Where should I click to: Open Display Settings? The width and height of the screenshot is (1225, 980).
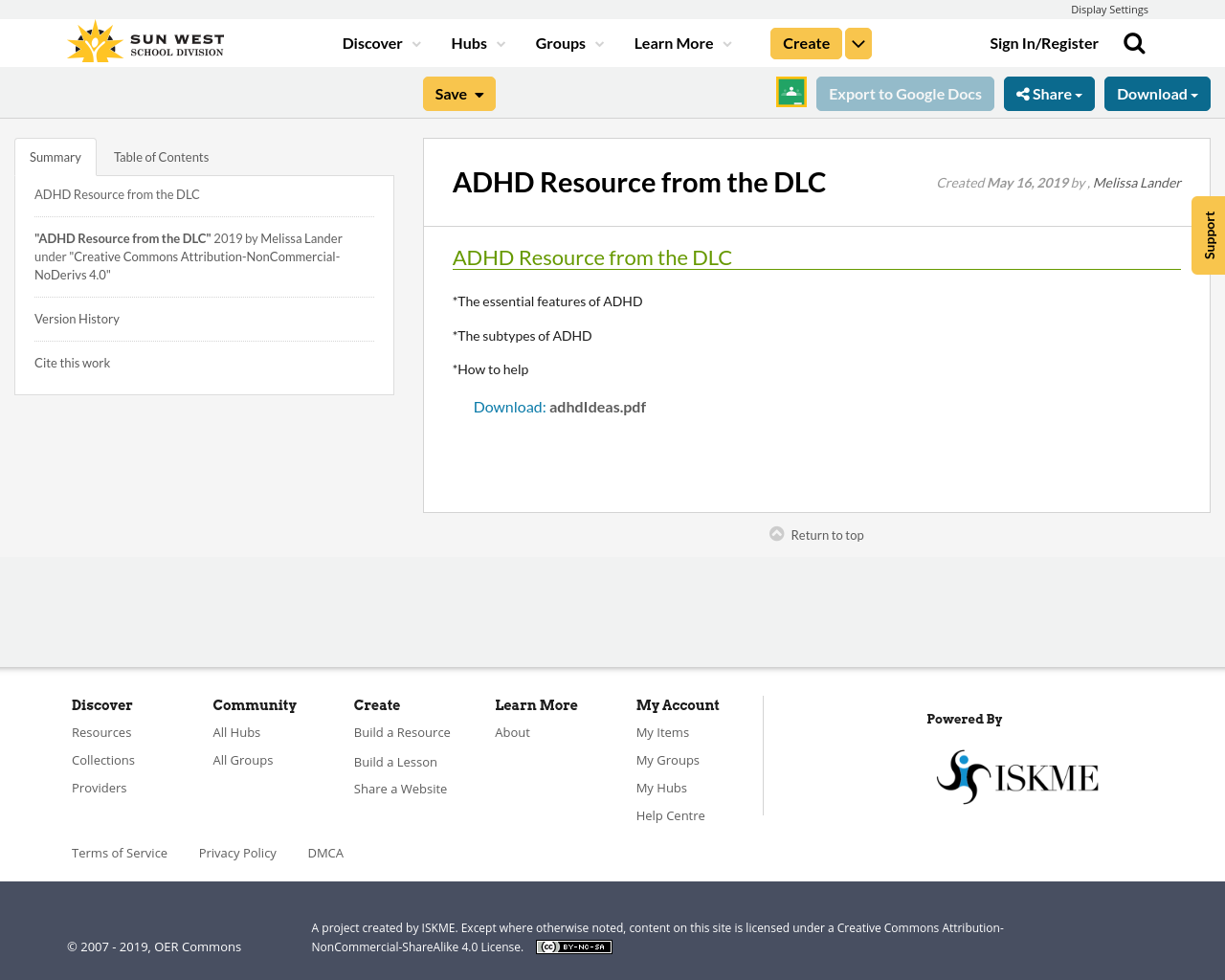pyautogui.click(x=1109, y=9)
